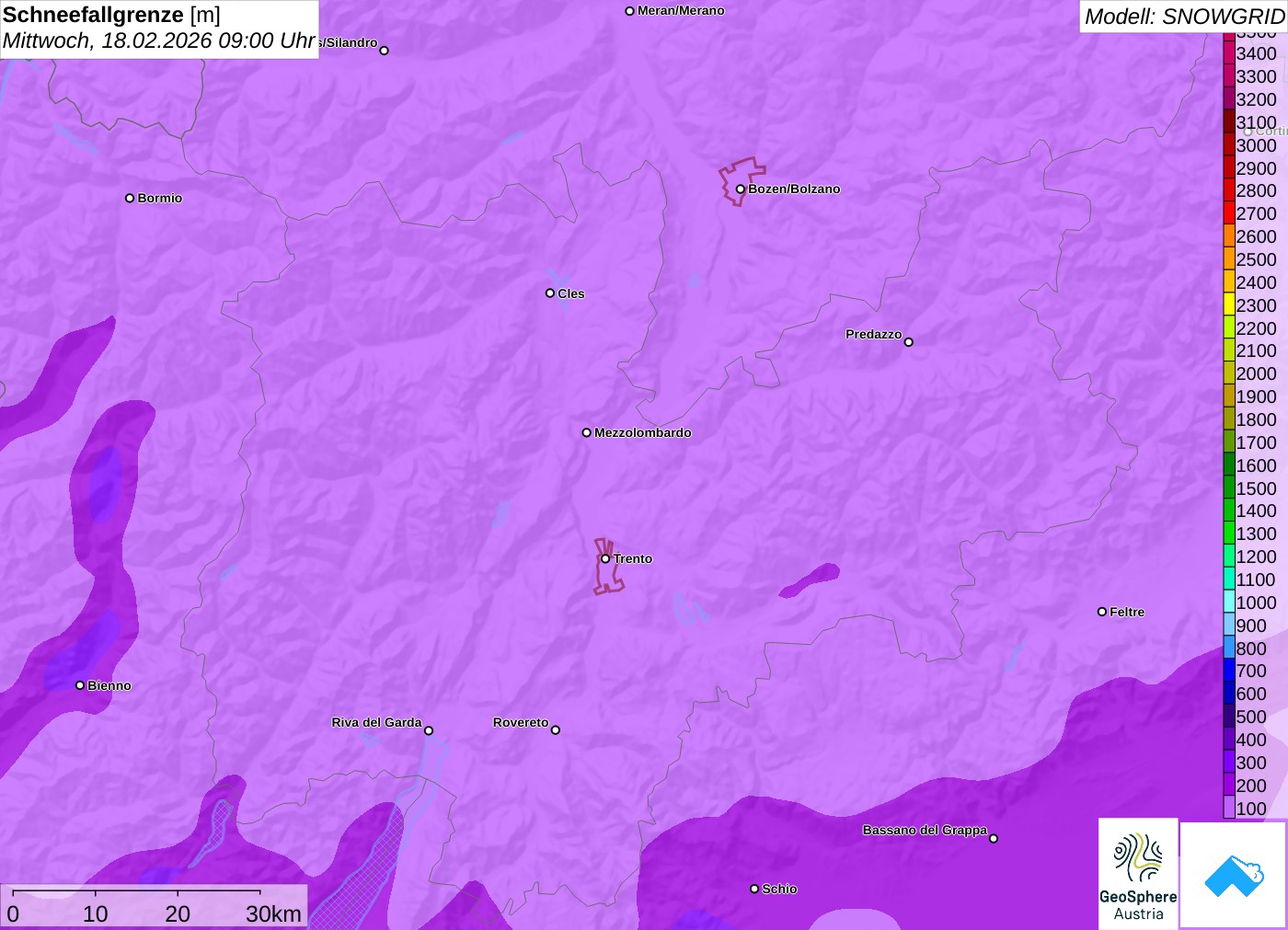This screenshot has height=930, width=1288.
Task: Click the 700 m blue legend swatch
Action: 1229,671
